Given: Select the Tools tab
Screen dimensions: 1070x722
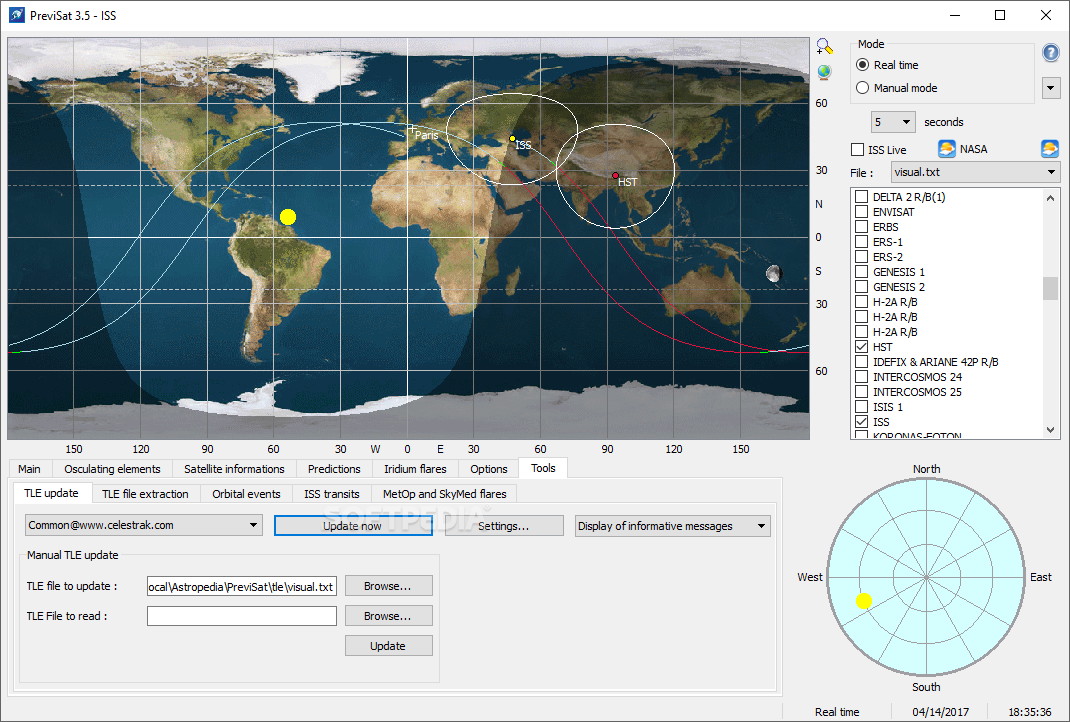Looking at the screenshot, I should tap(543, 467).
